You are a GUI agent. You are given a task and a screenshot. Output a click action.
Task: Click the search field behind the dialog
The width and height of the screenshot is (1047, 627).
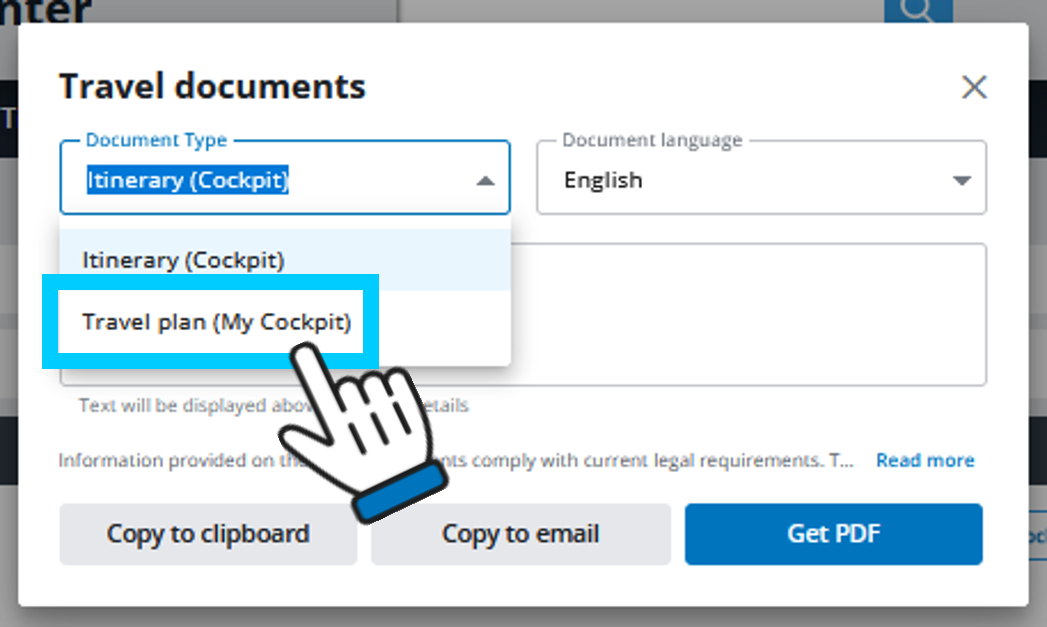pyautogui.click(x=640, y=11)
